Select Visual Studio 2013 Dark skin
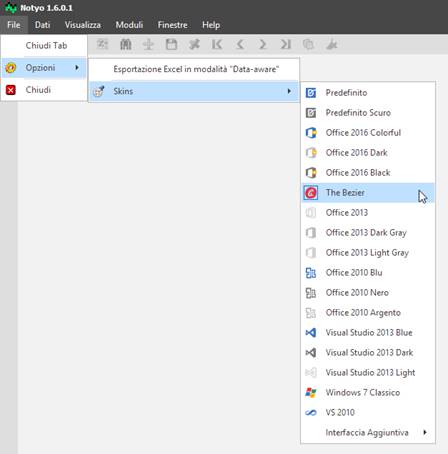Viewport: 448px width, 454px height. click(x=368, y=353)
